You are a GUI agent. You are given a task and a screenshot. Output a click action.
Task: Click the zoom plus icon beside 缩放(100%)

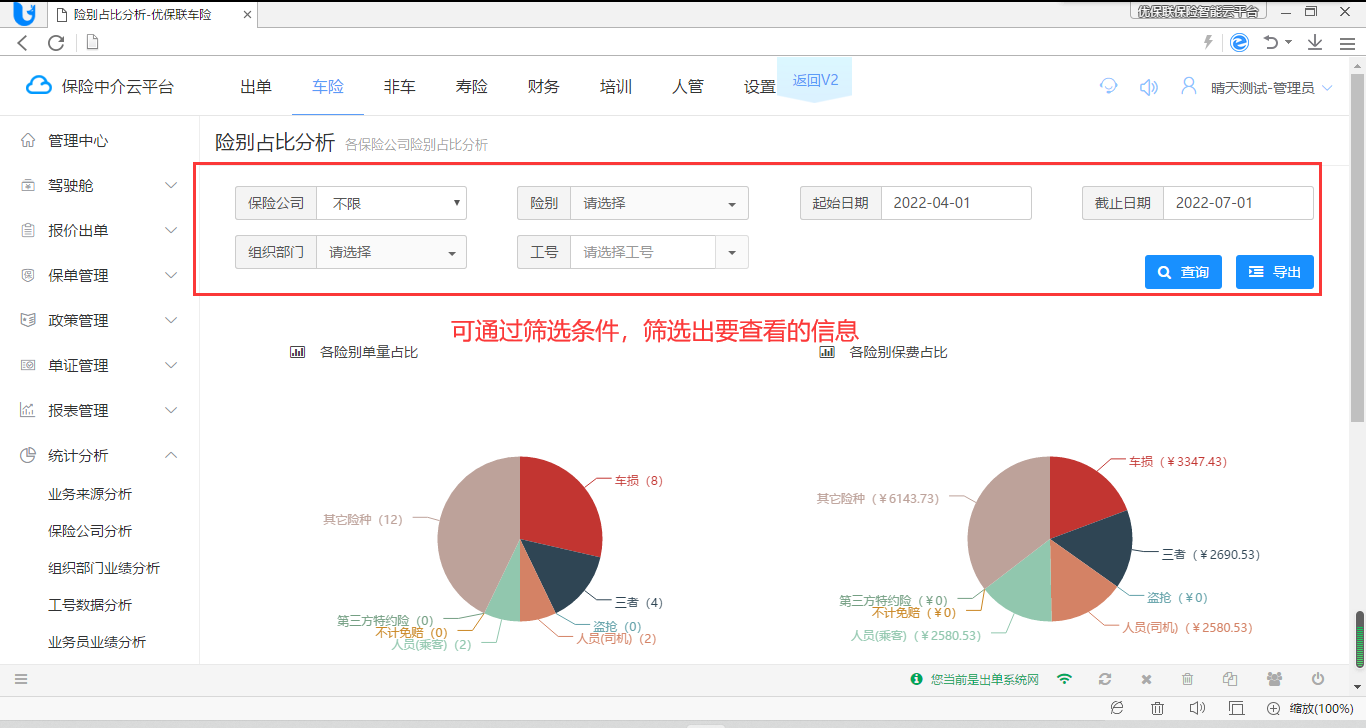click(x=1274, y=708)
